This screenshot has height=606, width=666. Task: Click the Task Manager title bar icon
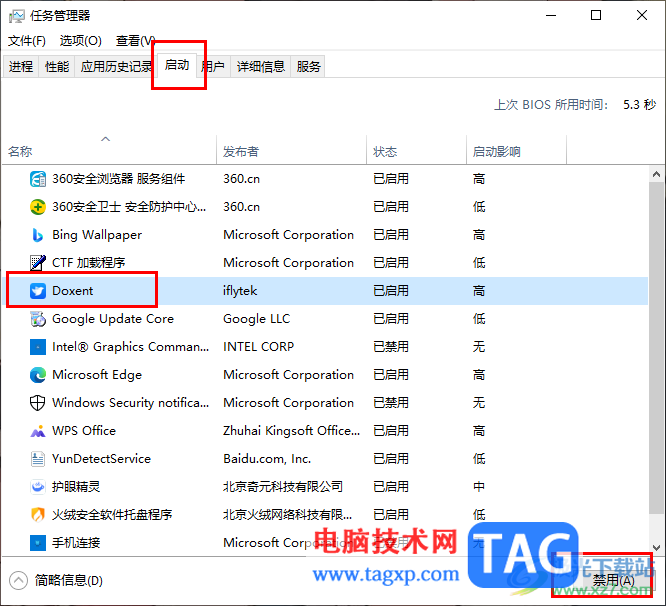tap(17, 16)
